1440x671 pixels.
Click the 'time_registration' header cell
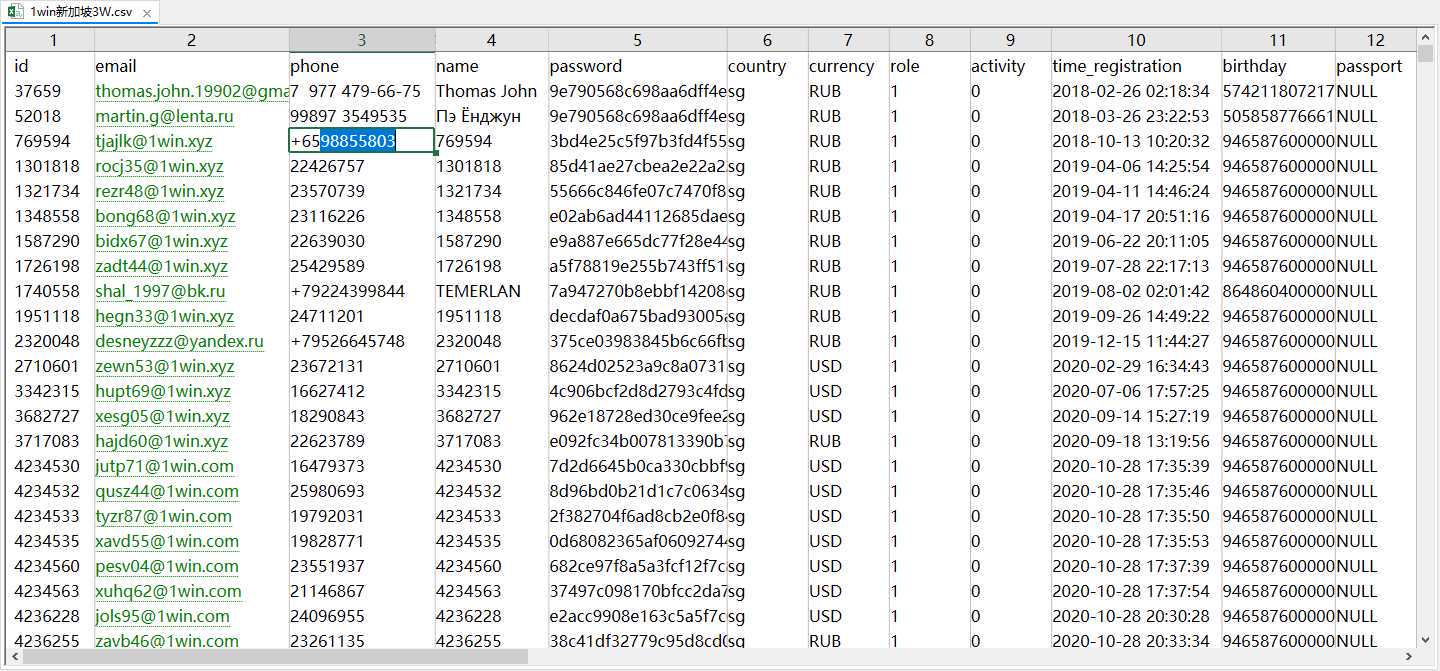pos(1136,66)
